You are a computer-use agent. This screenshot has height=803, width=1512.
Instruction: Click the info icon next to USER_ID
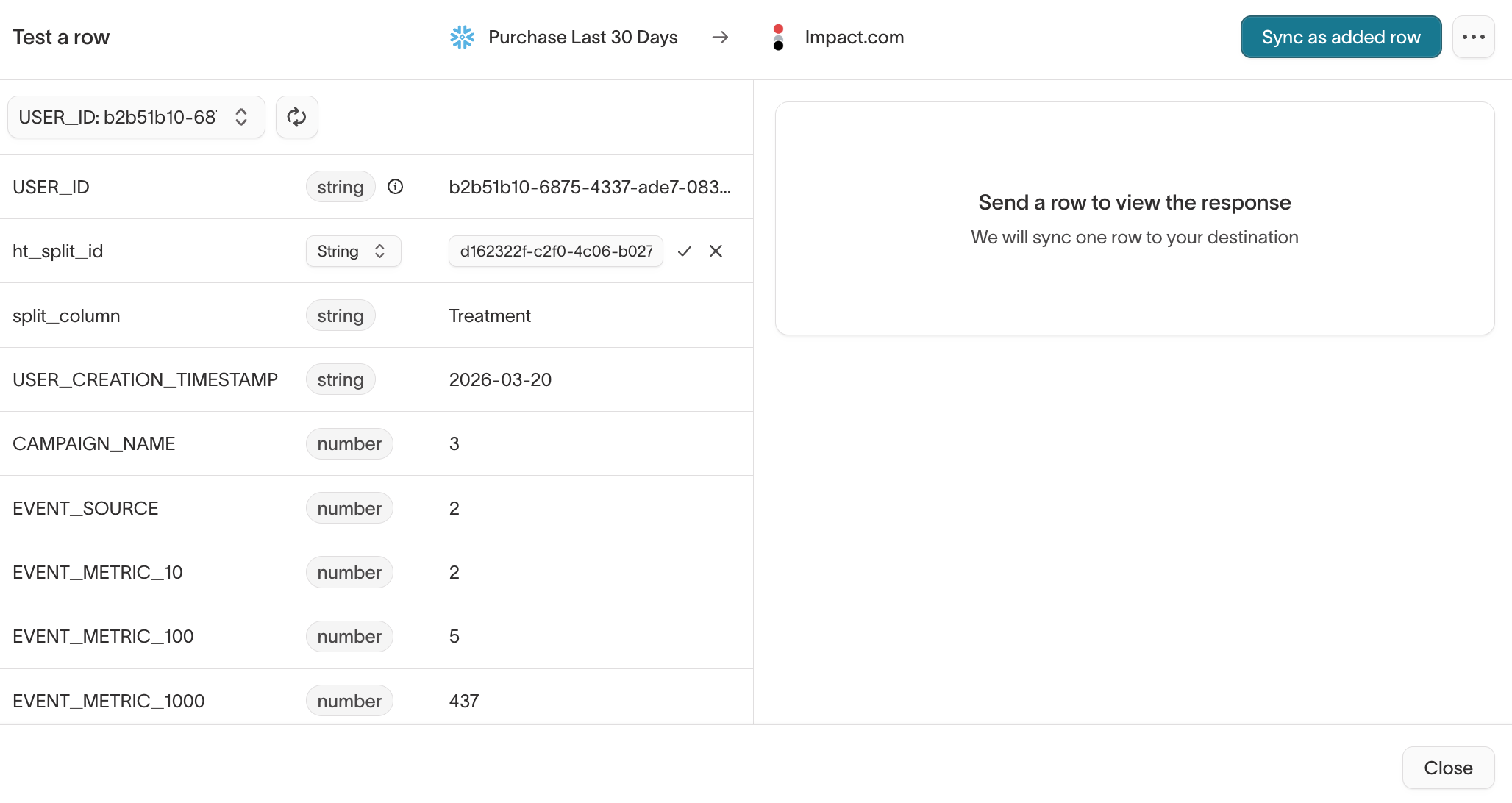[x=396, y=187]
